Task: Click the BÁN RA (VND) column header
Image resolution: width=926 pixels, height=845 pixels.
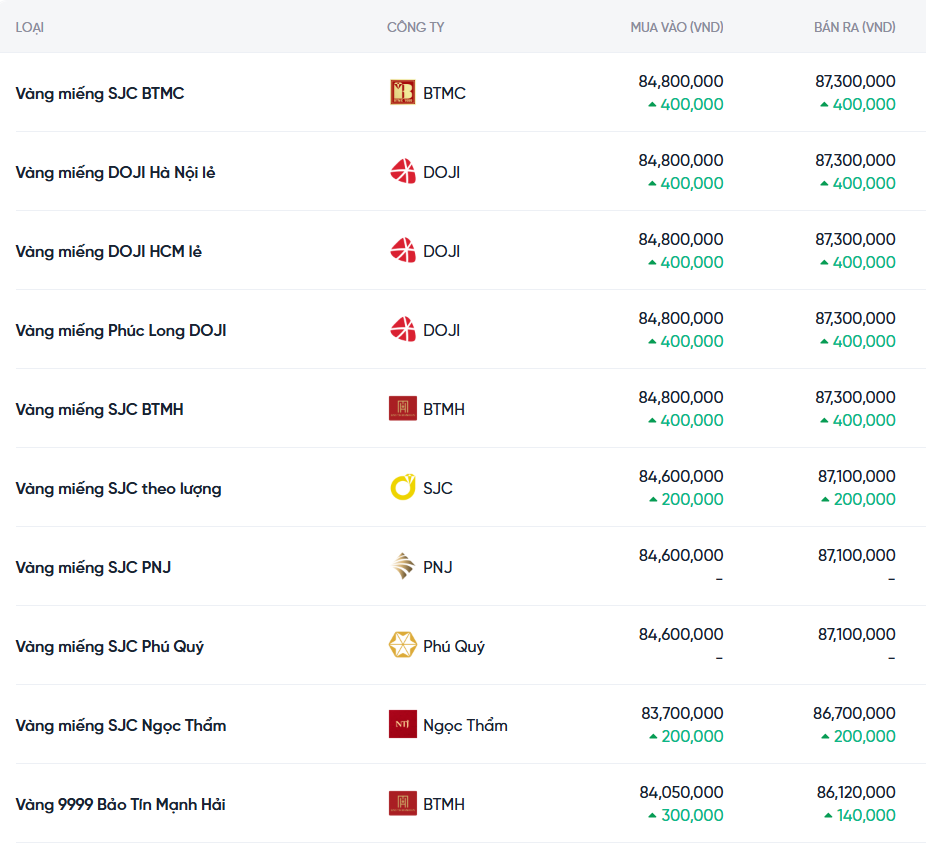Action: pos(854,27)
